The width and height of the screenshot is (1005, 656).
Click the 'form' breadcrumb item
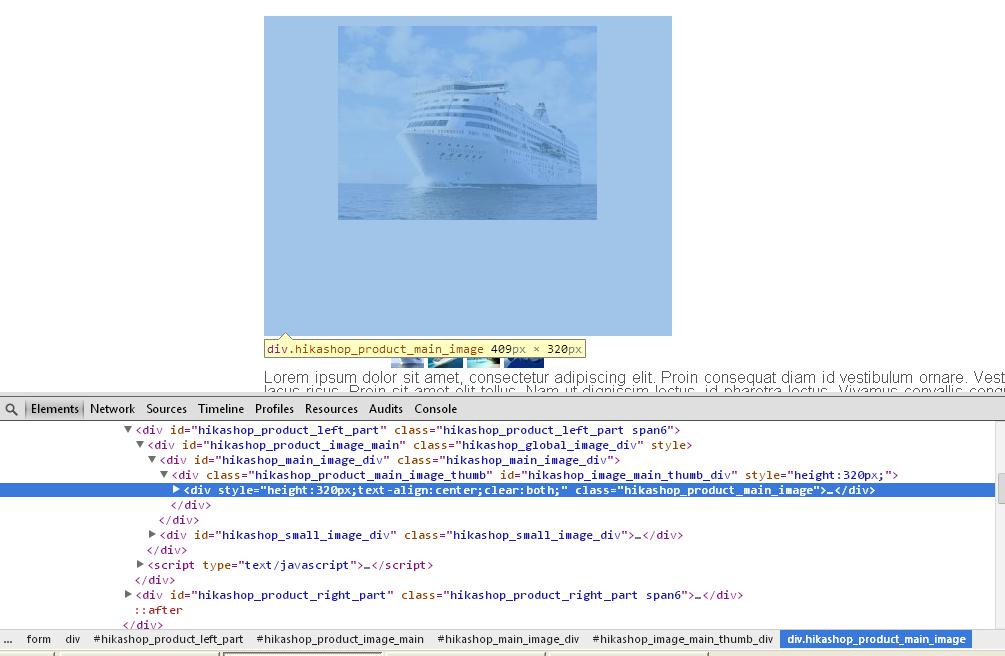click(x=38, y=639)
